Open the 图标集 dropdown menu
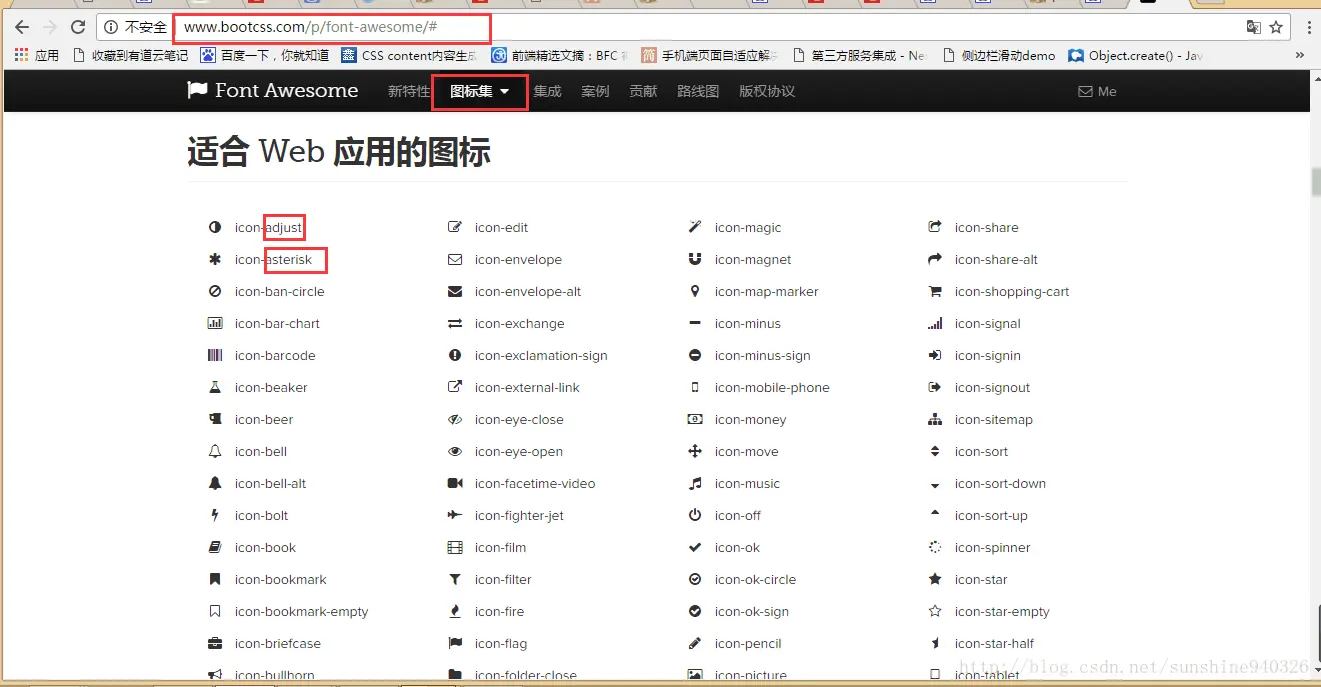Image resolution: width=1321 pixels, height=687 pixels. pyautogui.click(x=480, y=91)
